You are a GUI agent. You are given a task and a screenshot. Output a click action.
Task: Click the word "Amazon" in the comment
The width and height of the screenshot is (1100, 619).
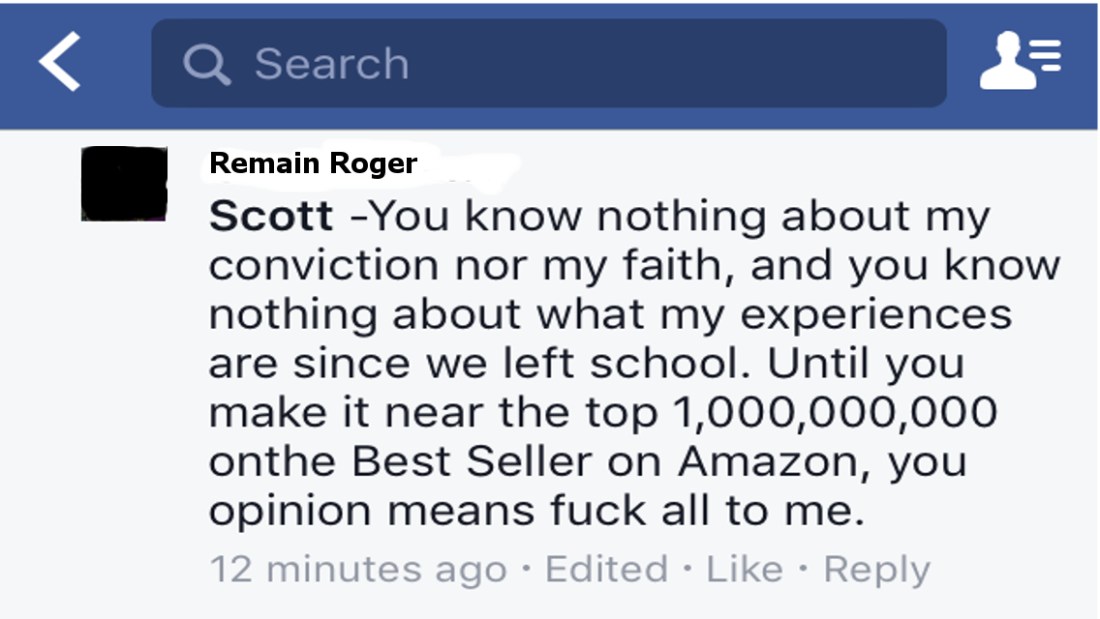(773, 461)
